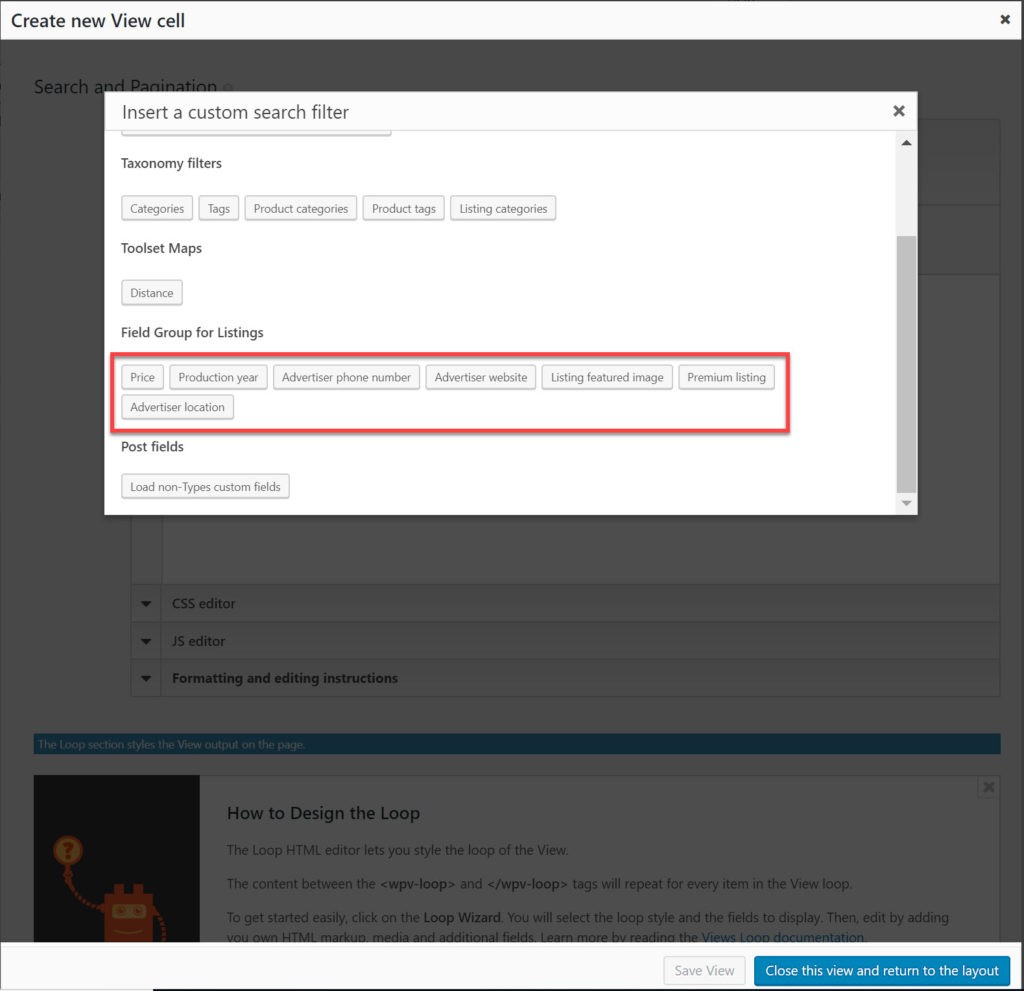Add the Advertiser location filter

point(177,407)
